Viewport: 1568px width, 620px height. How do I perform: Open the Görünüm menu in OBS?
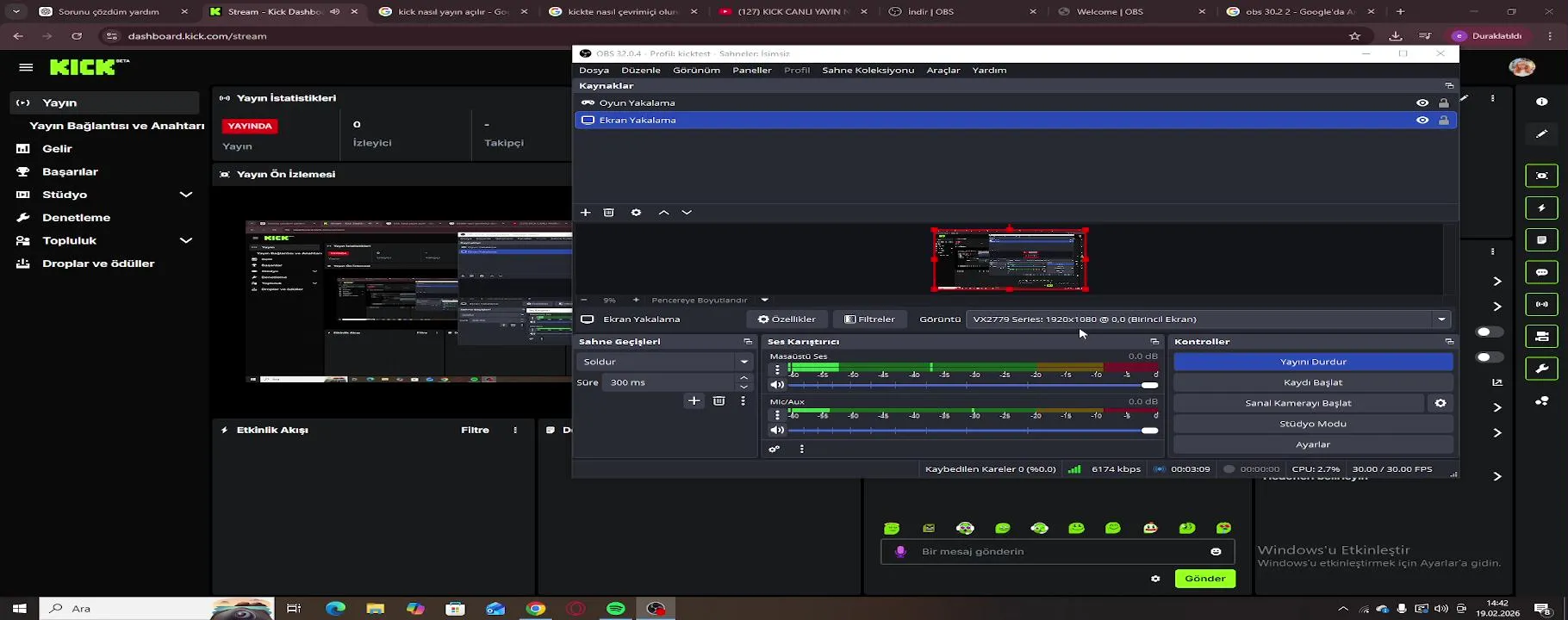click(696, 71)
